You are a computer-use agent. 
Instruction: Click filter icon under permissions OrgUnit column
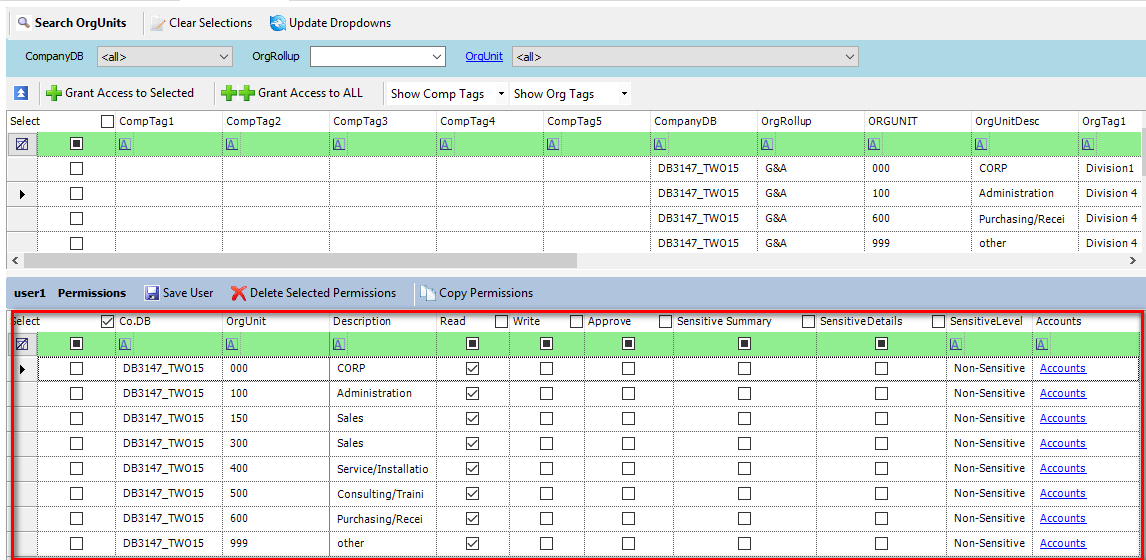tap(231, 344)
